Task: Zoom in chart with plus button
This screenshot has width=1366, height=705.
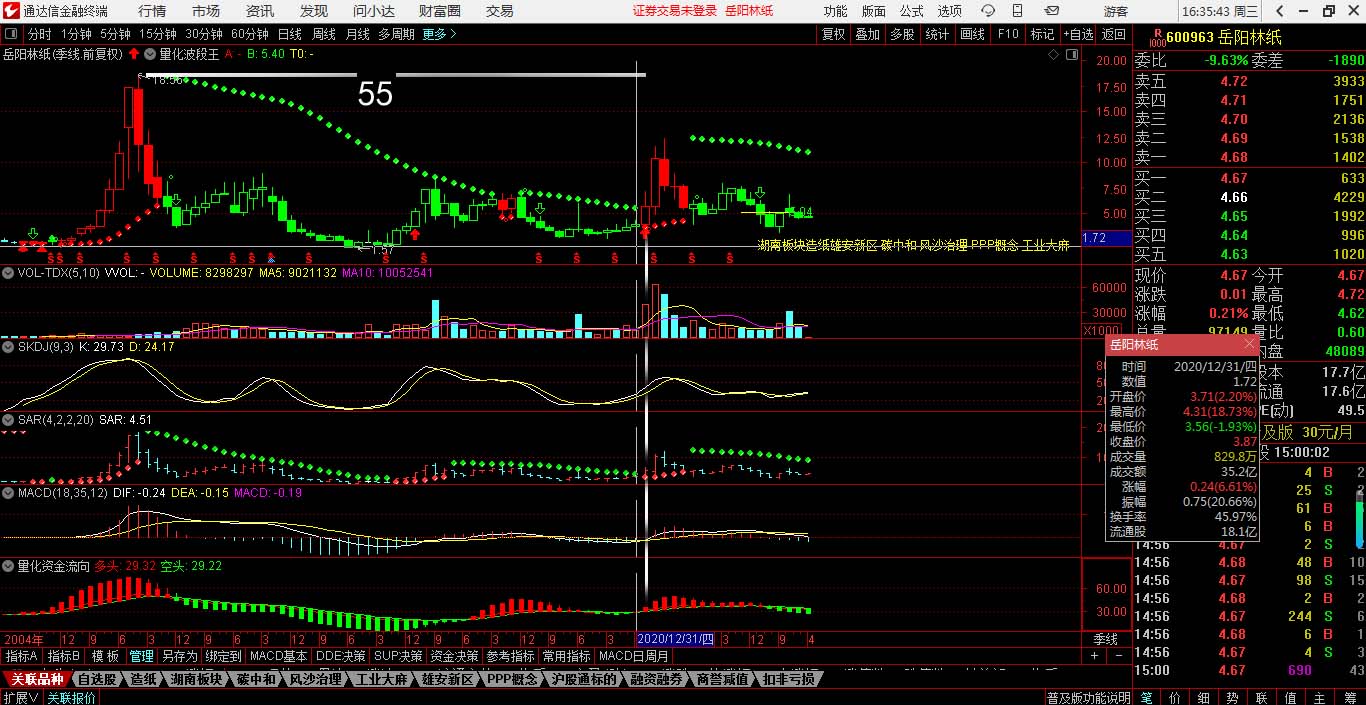Action: tap(1094, 656)
